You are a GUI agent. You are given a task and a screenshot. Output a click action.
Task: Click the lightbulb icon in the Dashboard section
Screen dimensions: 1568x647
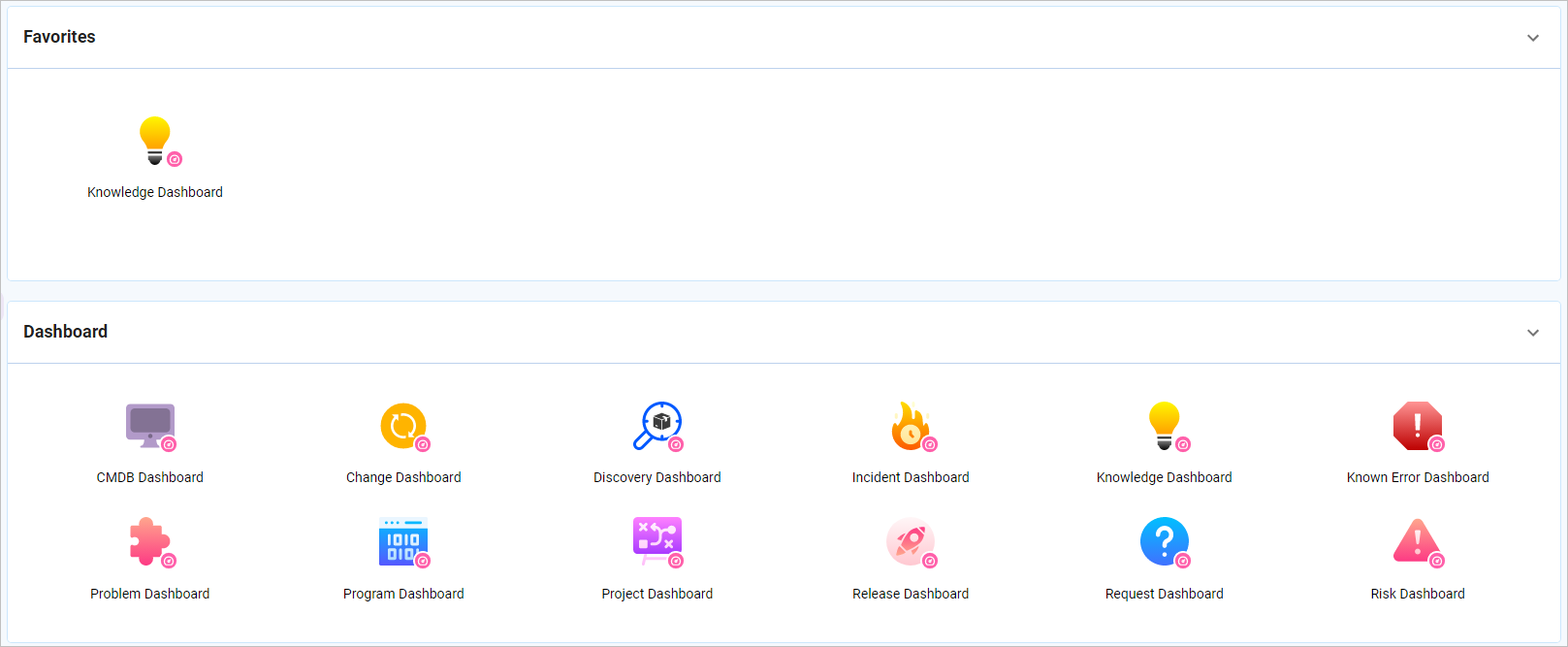(1164, 426)
